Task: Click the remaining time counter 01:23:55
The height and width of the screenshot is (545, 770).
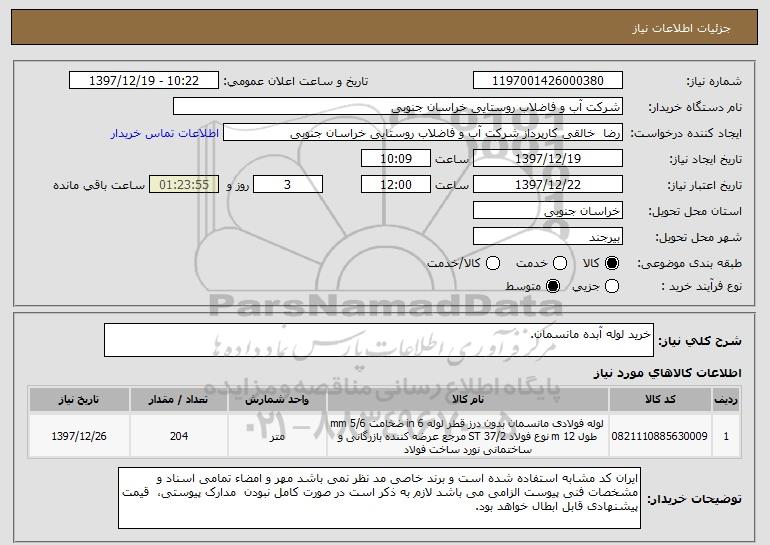Action: pyautogui.click(x=184, y=185)
